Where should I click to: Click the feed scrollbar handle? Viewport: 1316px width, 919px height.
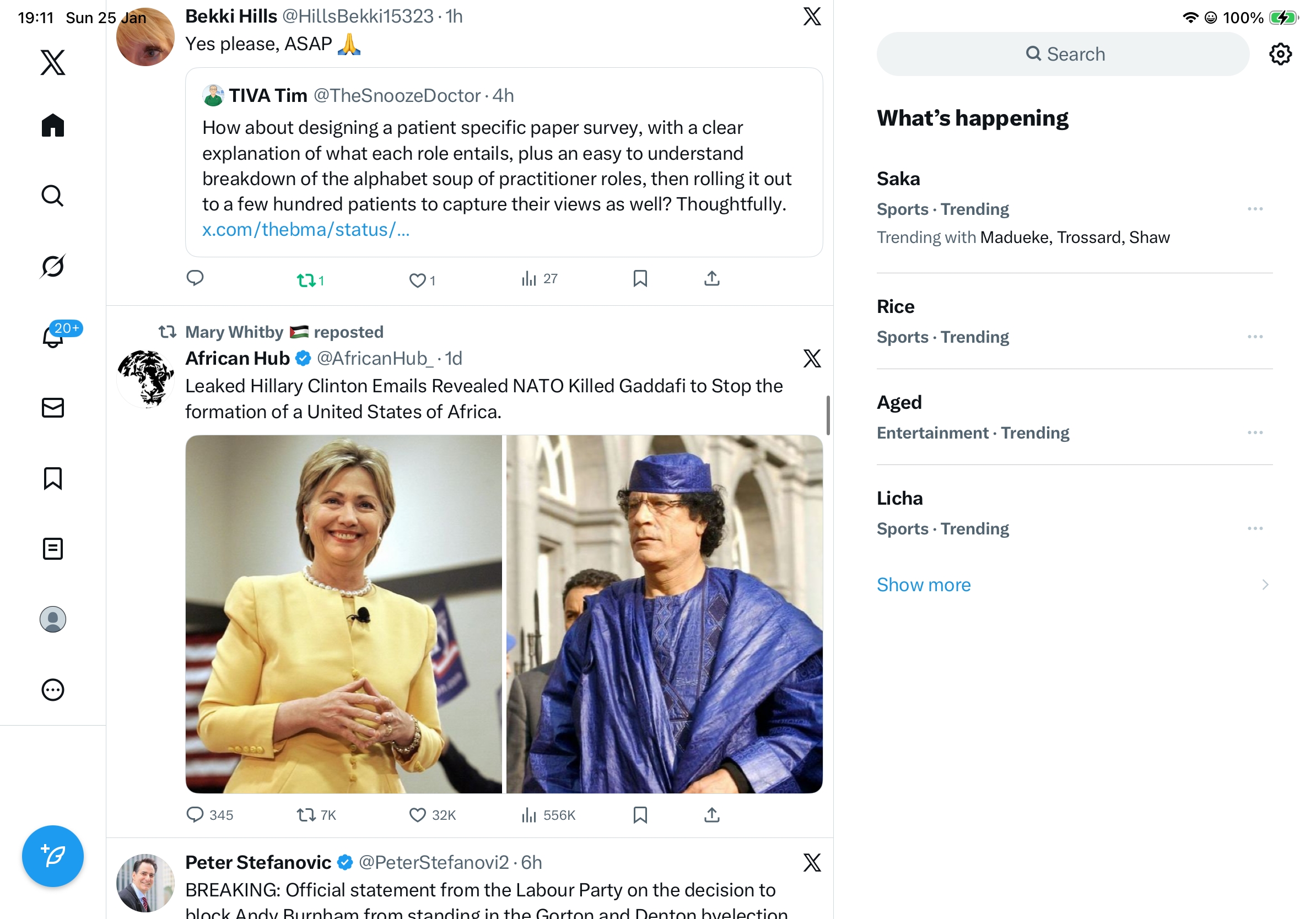tap(828, 415)
